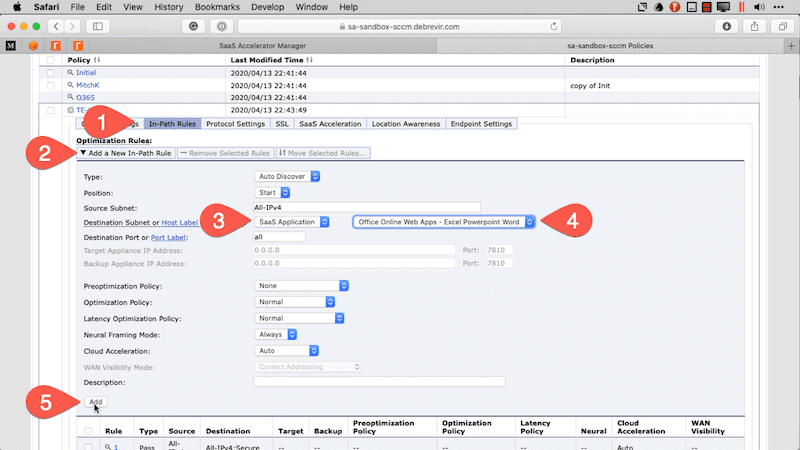Viewport: 800px width, 450px height.
Task: Switch to Location Awareness tab
Action: pyautogui.click(x=406, y=124)
